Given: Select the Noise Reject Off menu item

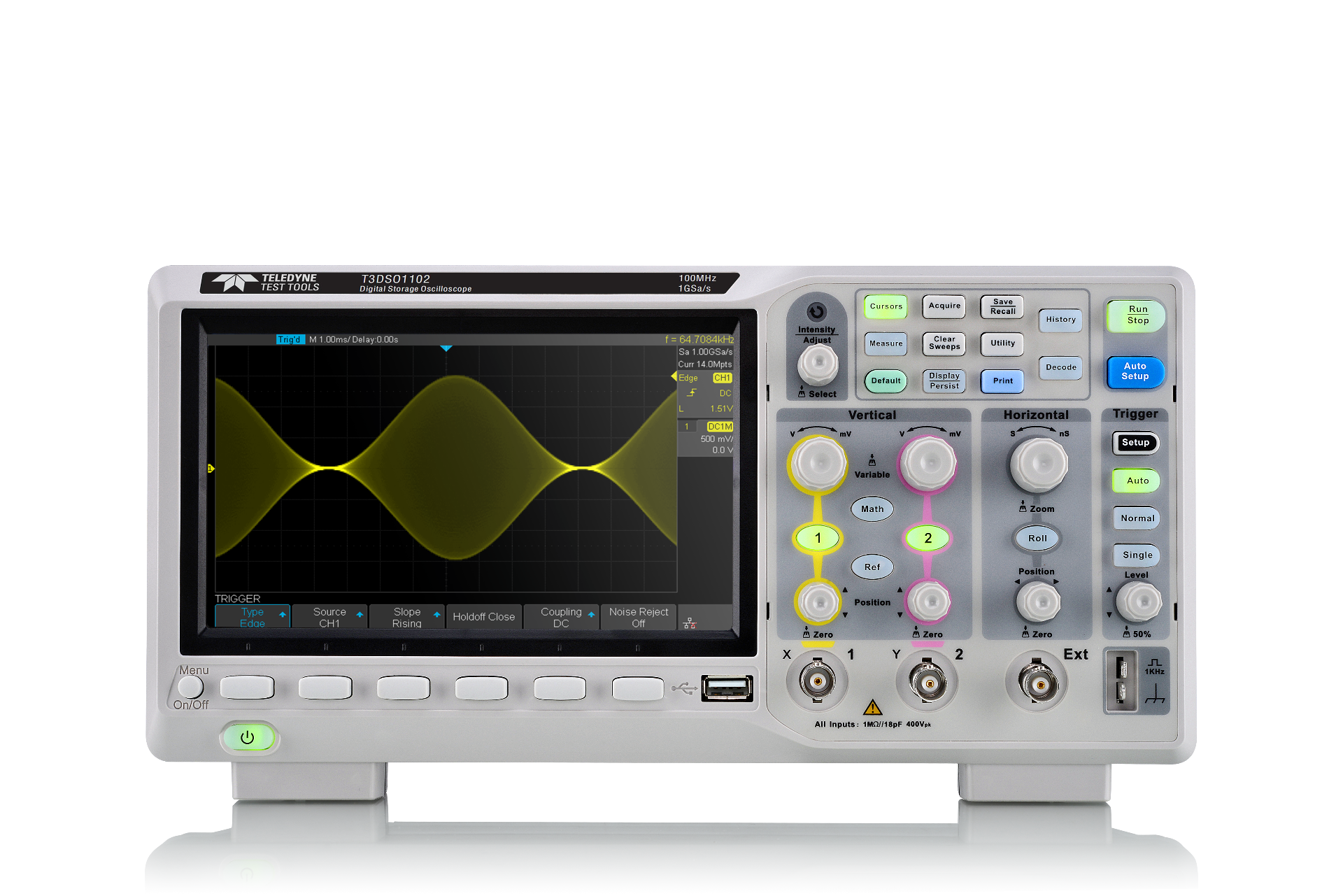Looking at the screenshot, I should coord(638,616).
